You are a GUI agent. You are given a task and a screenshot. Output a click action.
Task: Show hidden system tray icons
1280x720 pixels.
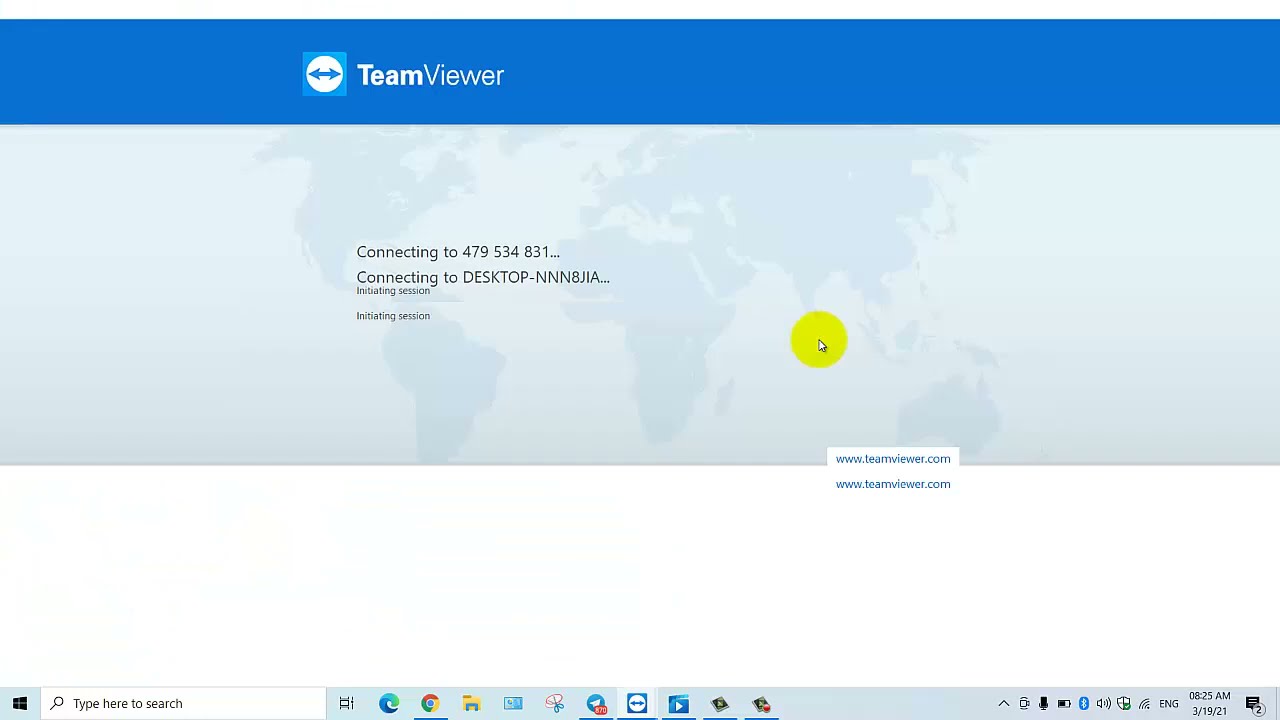(x=1004, y=704)
